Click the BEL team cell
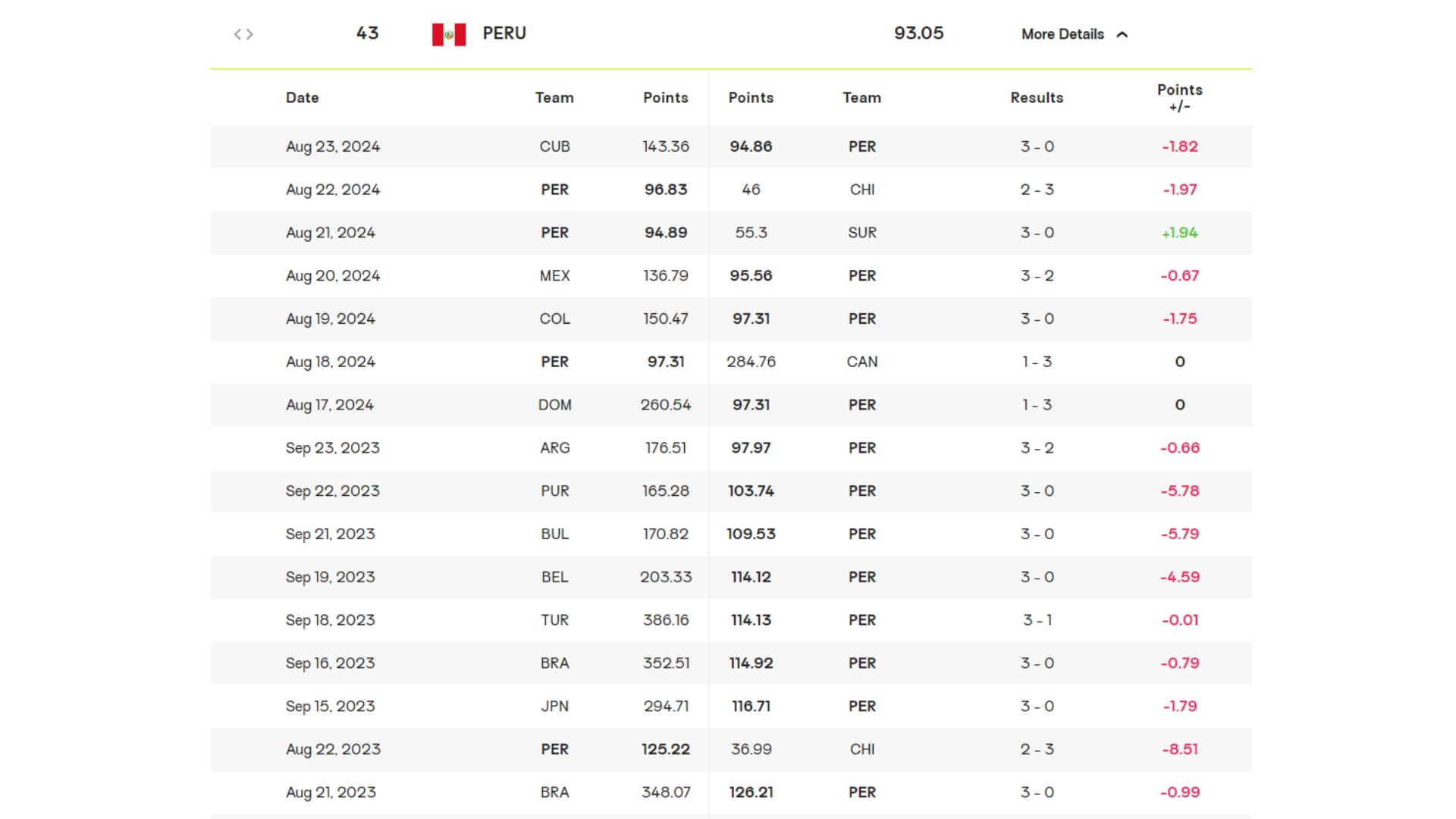The image size is (1456, 819). (x=554, y=578)
